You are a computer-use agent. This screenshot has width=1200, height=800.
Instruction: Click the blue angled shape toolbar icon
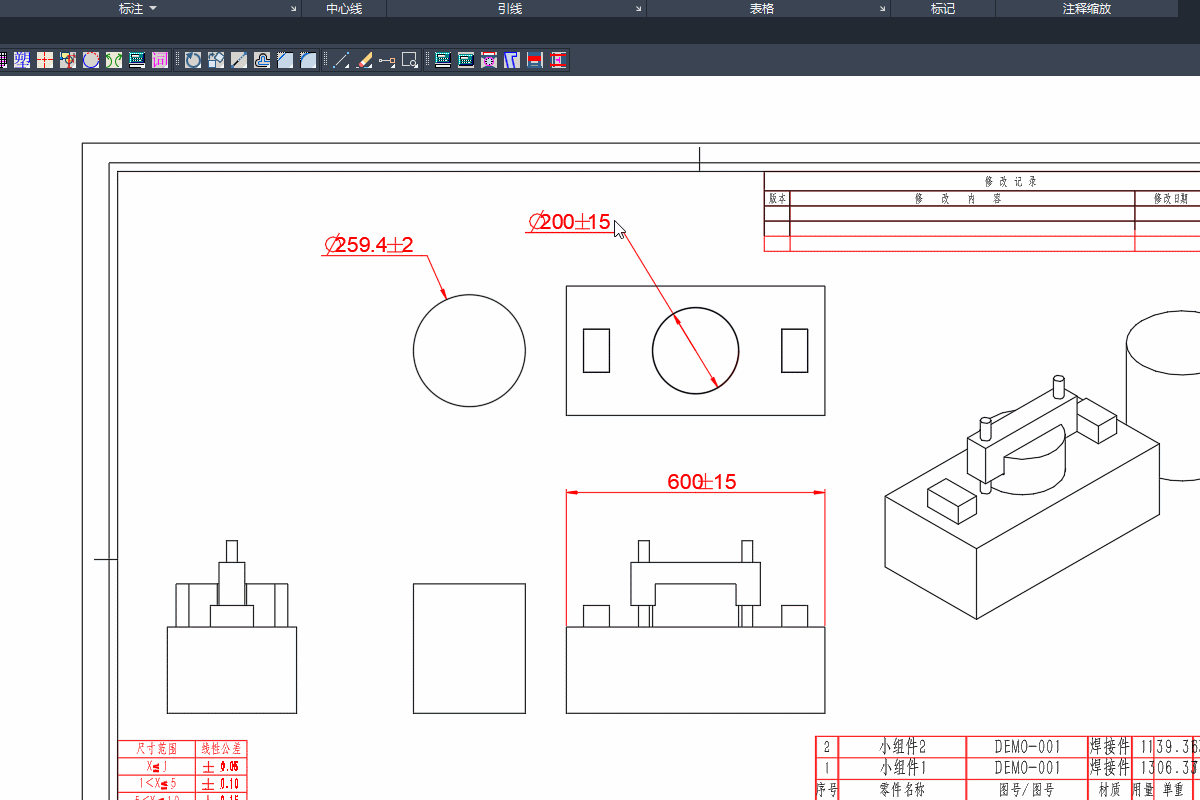512,60
